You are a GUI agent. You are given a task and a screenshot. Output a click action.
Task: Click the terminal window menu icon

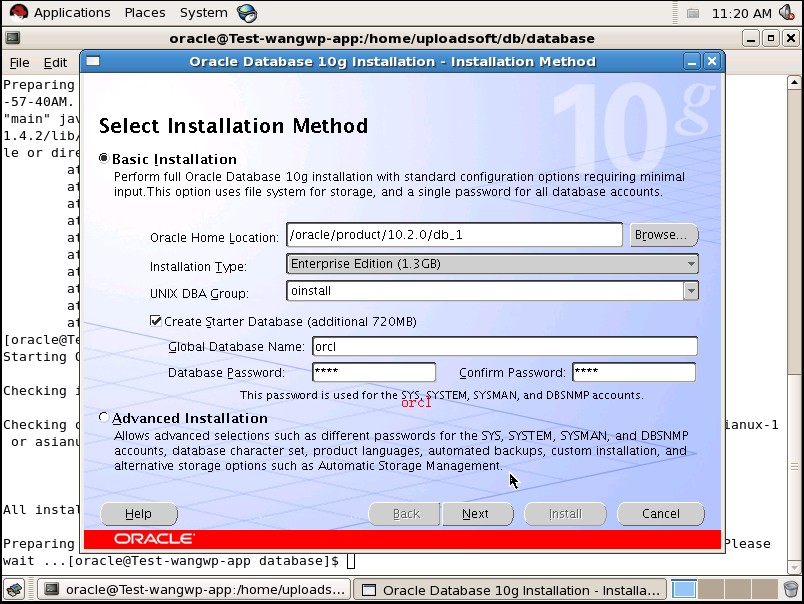coord(12,38)
